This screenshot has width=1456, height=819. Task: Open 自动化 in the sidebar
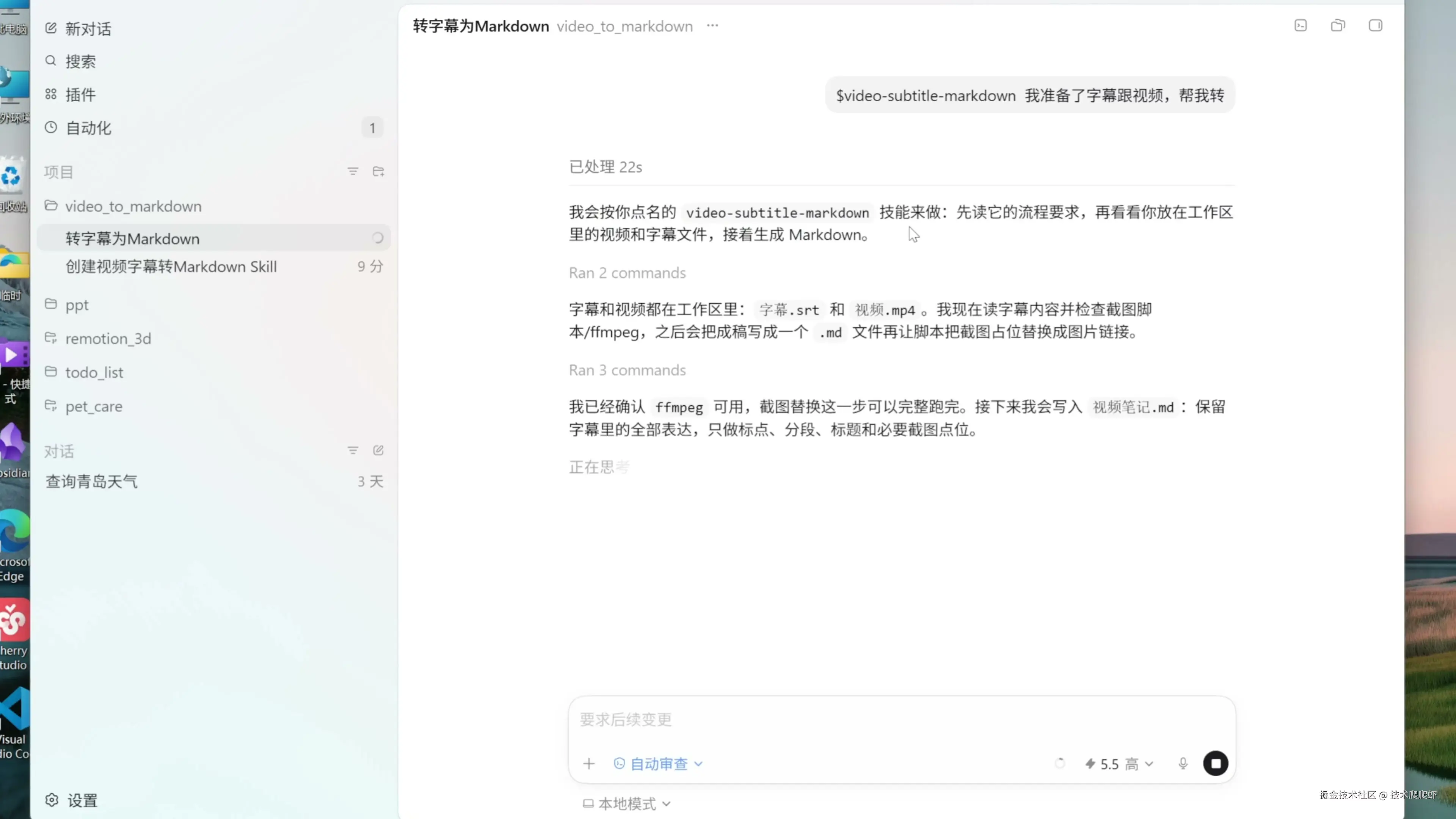pos(88,128)
